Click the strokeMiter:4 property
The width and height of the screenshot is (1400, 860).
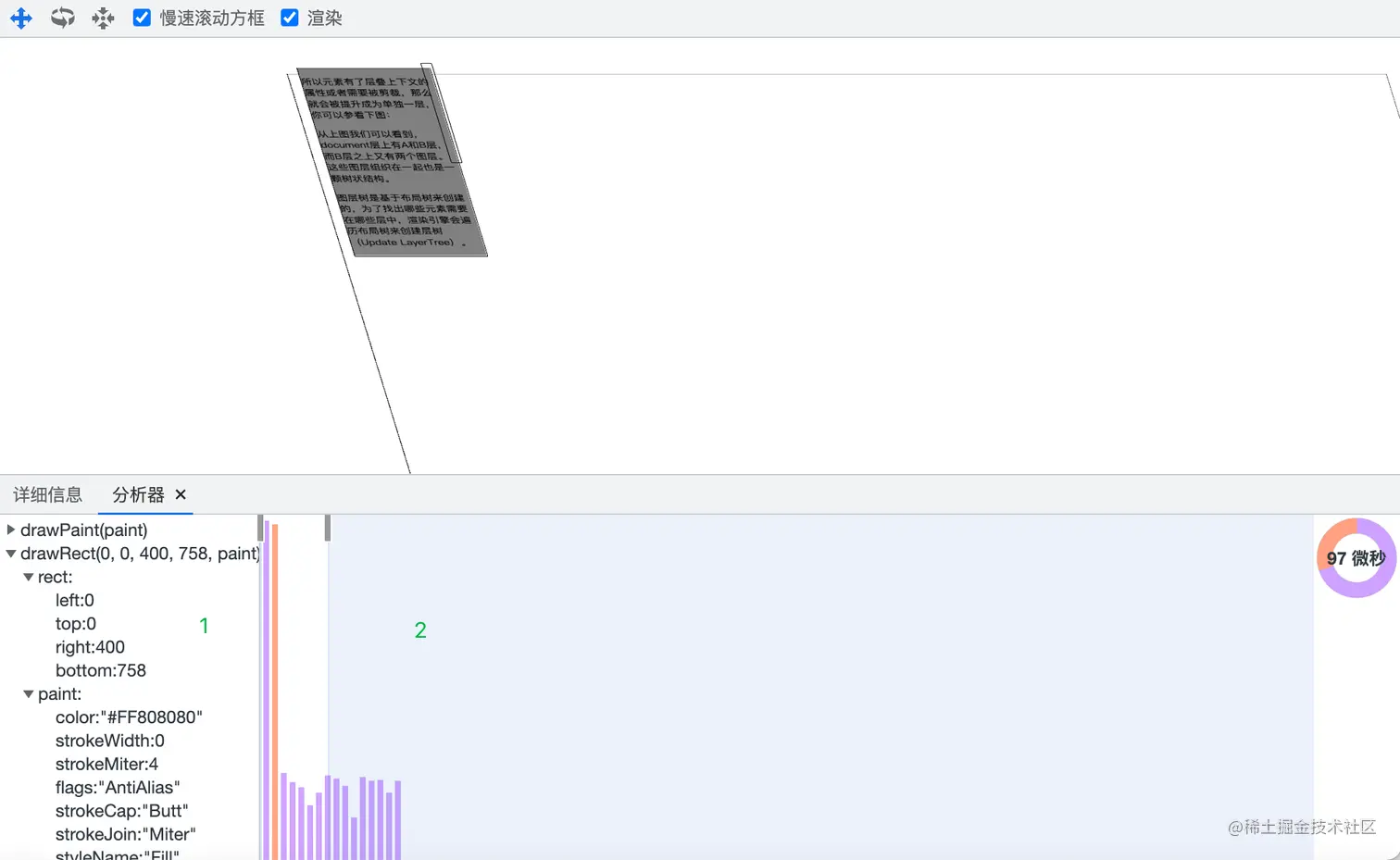tap(106, 764)
